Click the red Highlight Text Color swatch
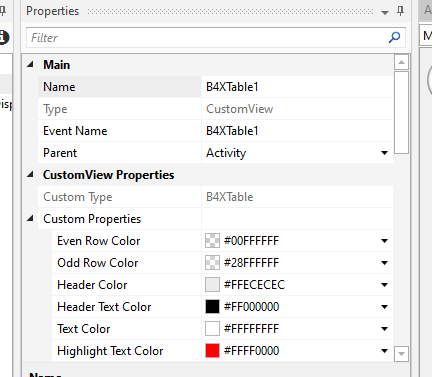The height and width of the screenshot is (377, 432). [212, 351]
